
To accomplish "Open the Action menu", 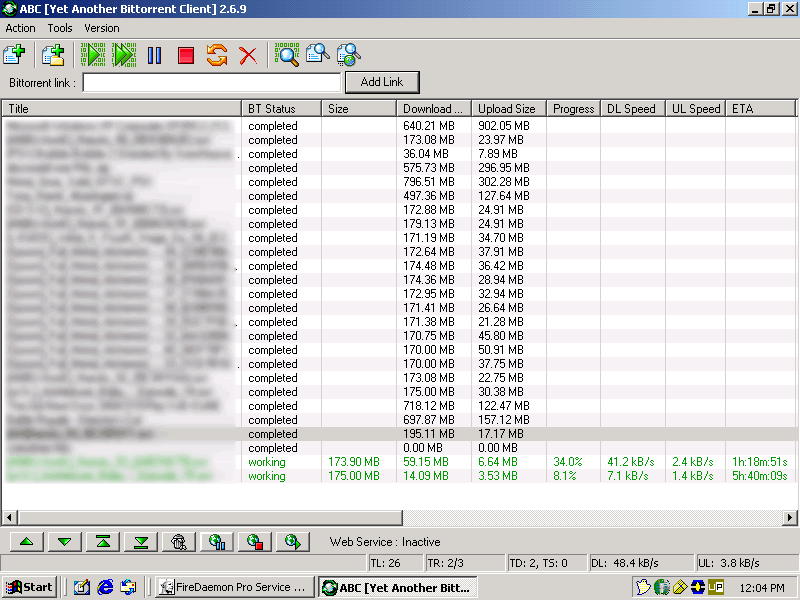I will tap(20, 28).
